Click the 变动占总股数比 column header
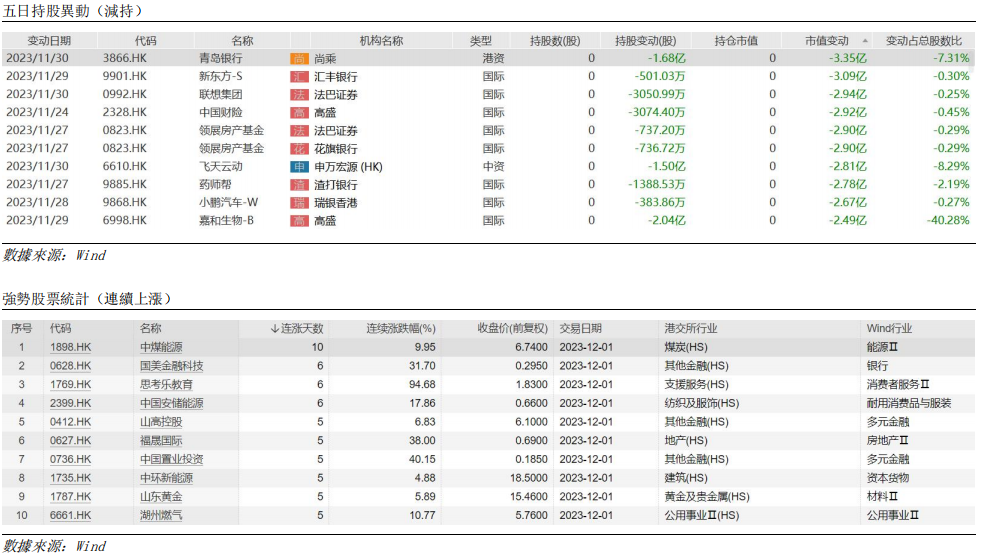The image size is (981, 559). [923, 41]
